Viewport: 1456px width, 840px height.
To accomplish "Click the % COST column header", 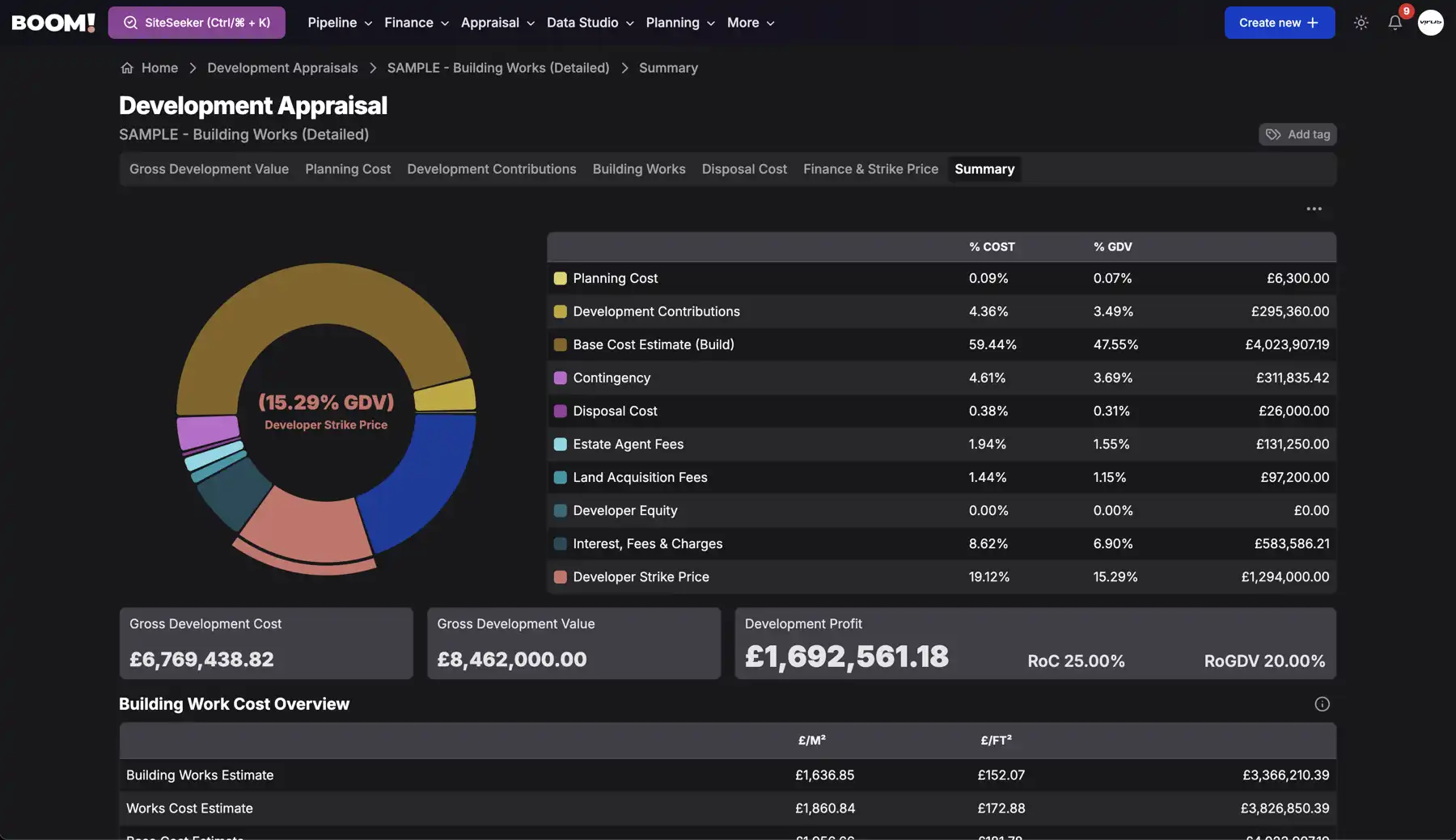I will (992, 247).
